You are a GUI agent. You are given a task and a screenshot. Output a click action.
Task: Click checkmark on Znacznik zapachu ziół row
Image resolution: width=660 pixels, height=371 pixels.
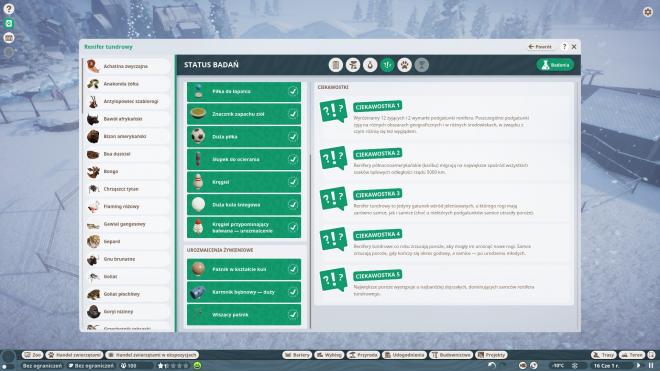pos(293,114)
